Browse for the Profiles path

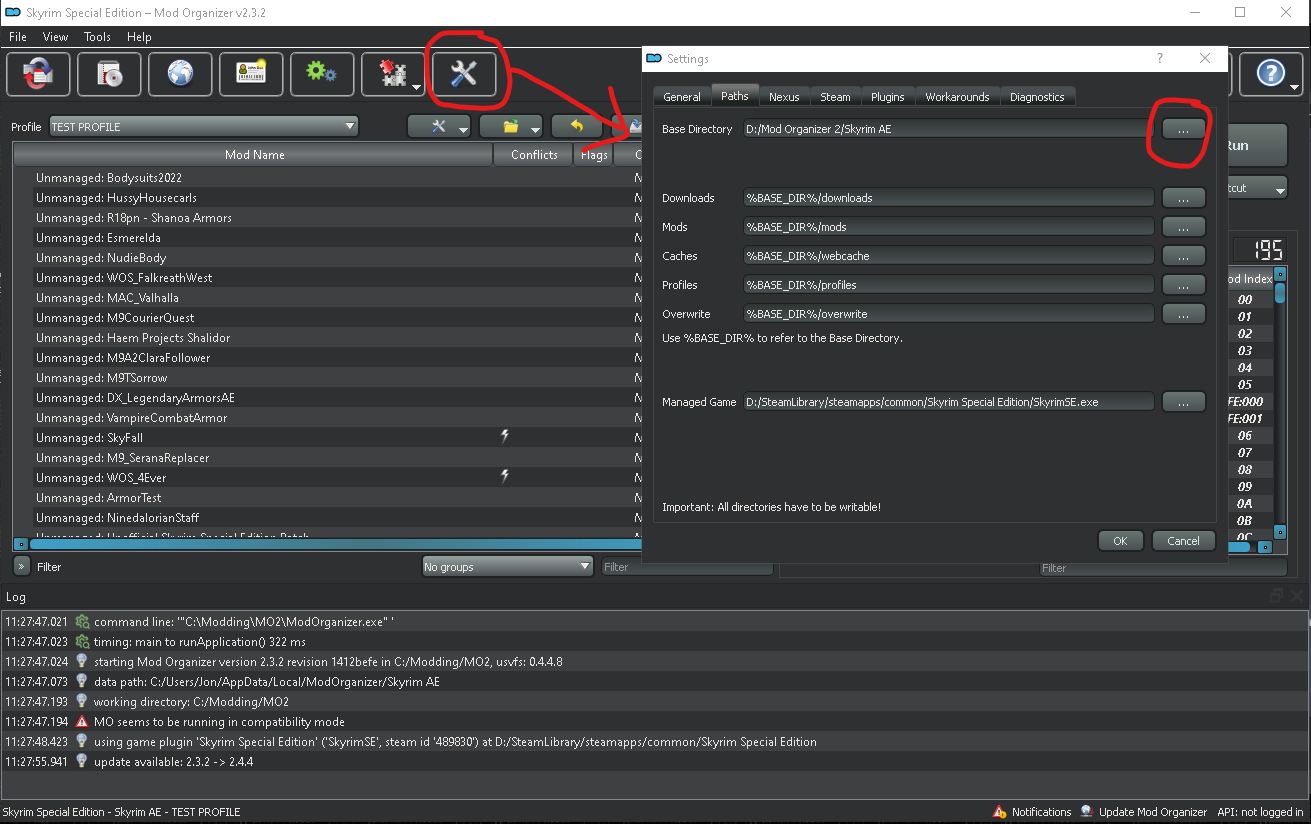(1183, 285)
